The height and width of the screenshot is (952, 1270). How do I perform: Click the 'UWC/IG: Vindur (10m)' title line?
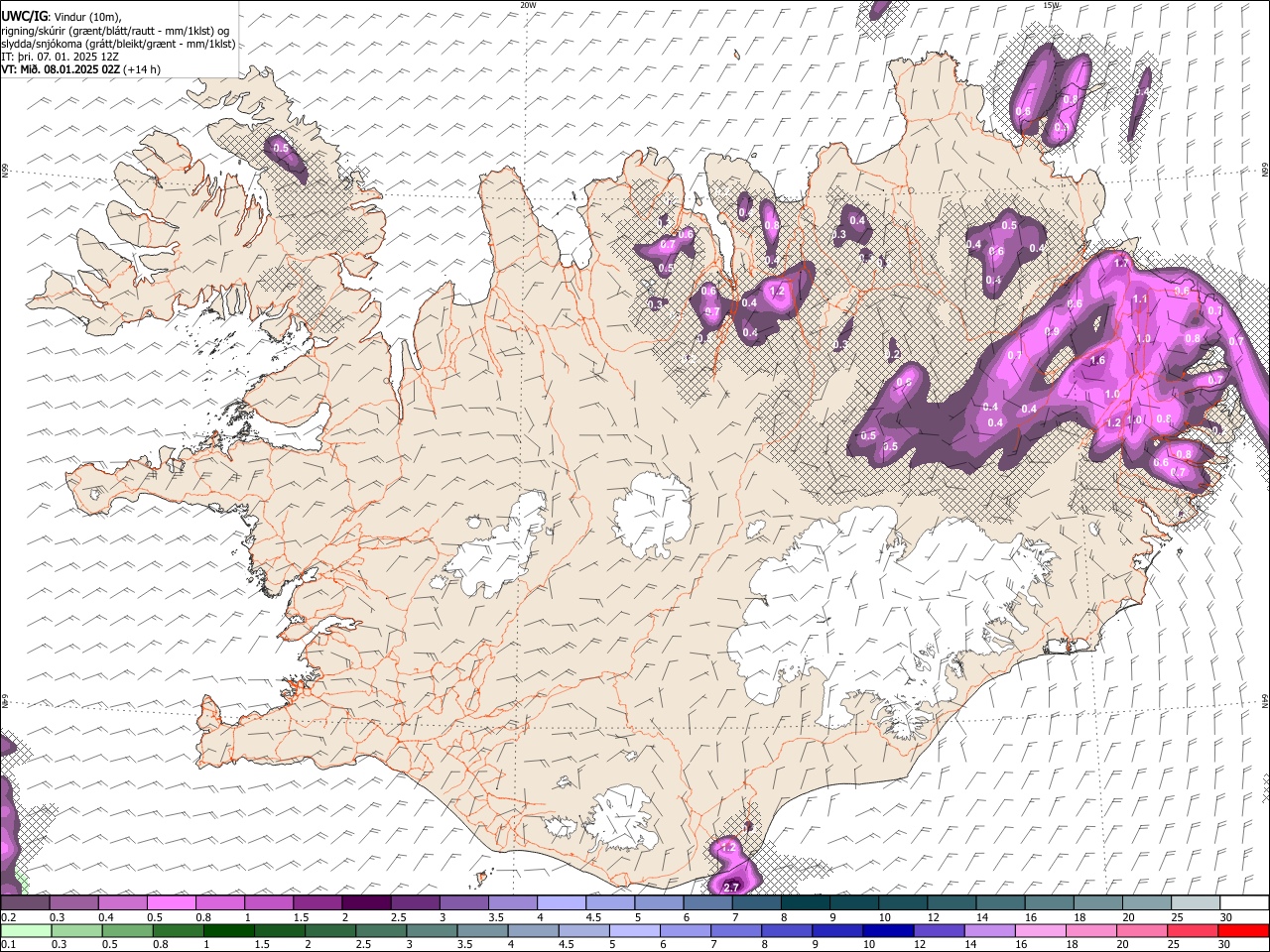pos(63,17)
